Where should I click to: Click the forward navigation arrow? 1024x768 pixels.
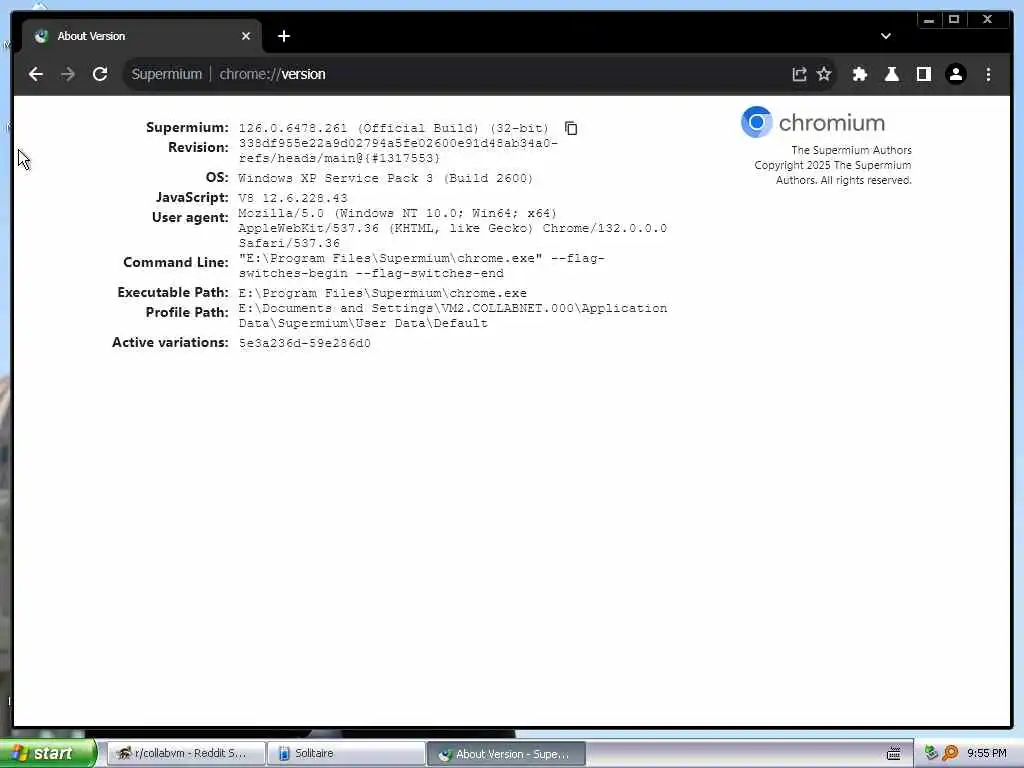68,74
